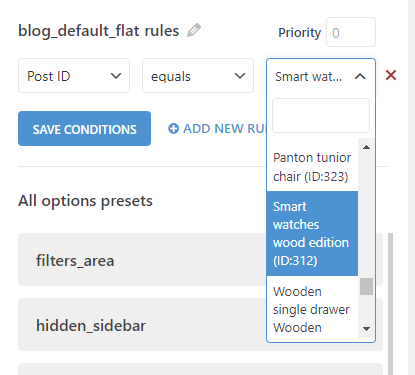Screen dimensions: 415x375
Task: Remove the rule with red X icon
Action: click(391, 75)
